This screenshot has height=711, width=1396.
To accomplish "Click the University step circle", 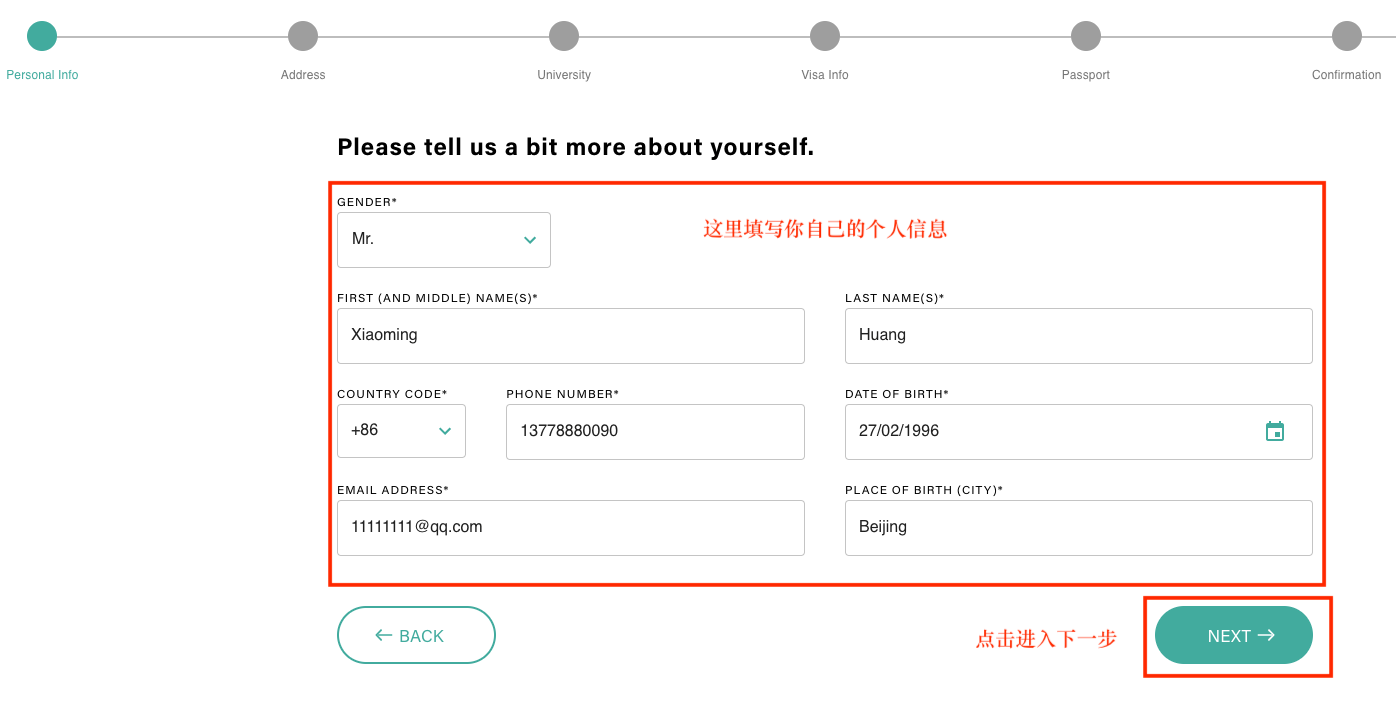I will coord(564,37).
